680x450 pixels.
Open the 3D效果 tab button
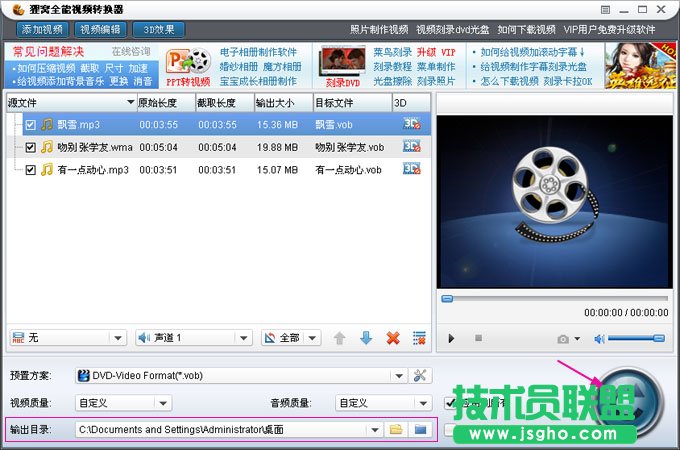click(x=160, y=30)
